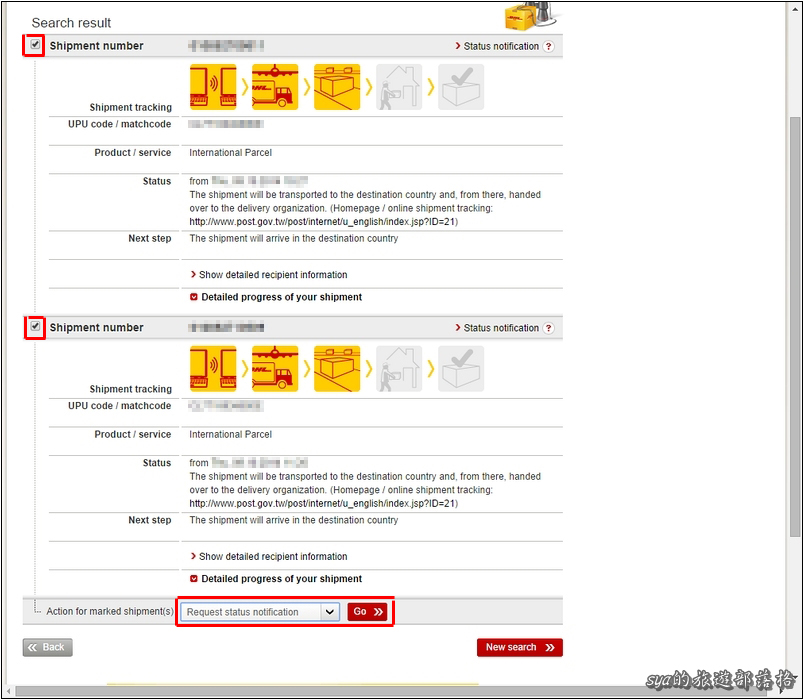Screen dimensions: 804x700
Task: Click first shipment's 'International Parcel' text
Action: click(x=230, y=153)
